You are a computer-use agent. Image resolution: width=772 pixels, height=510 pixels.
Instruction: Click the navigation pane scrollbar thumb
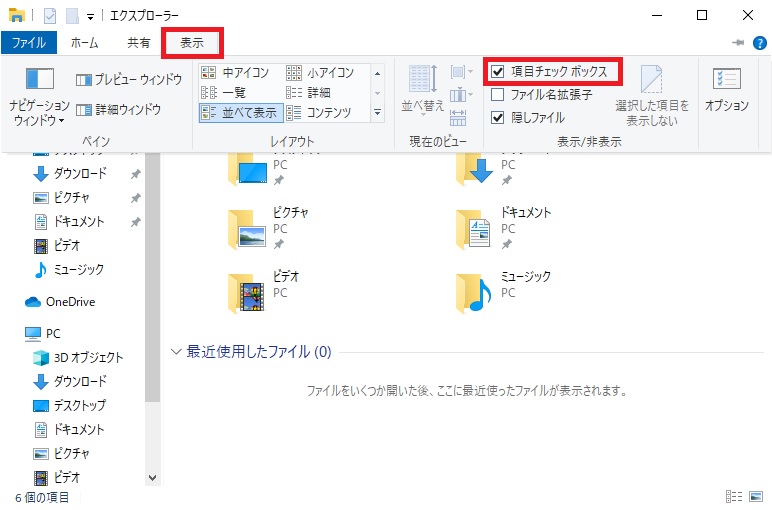[153, 278]
